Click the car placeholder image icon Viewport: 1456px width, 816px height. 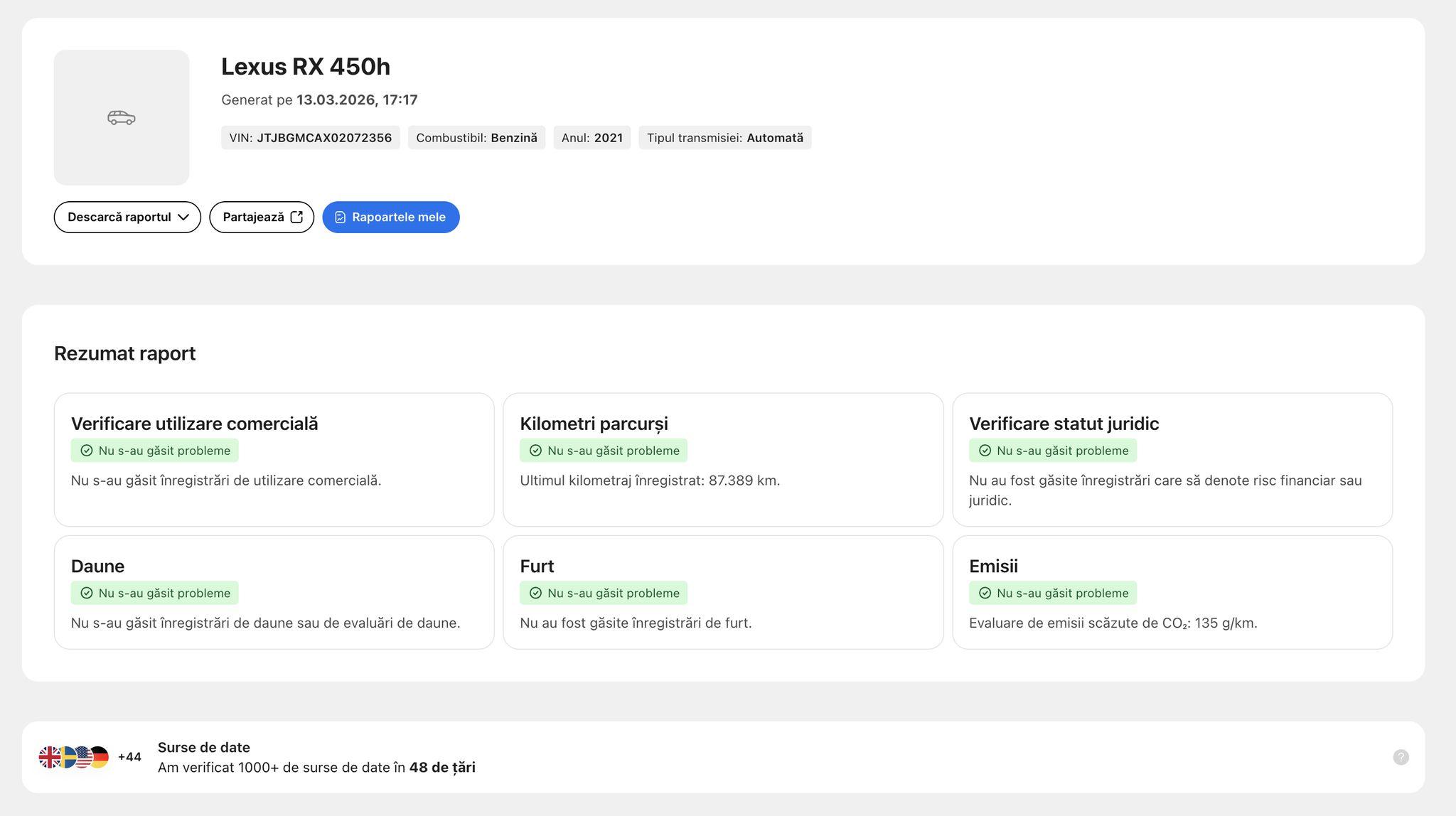(x=122, y=117)
